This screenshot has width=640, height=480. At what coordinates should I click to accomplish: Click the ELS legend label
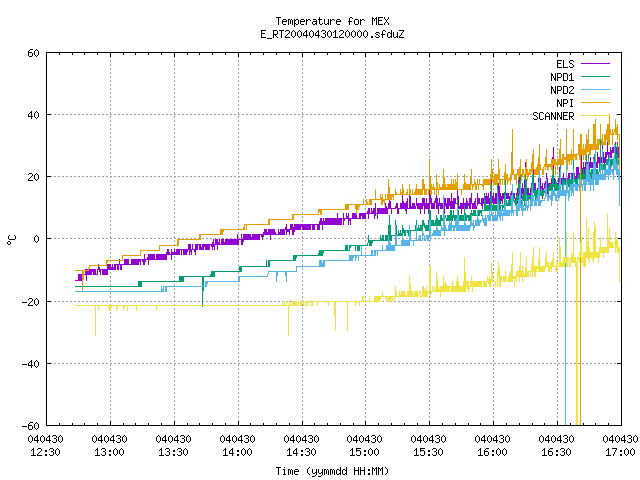coord(565,64)
